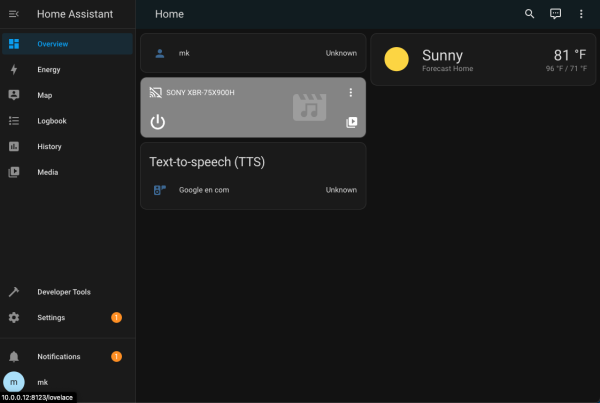The height and width of the screenshot is (403, 600).
Task: Open the Media panel
Action: tap(47, 172)
